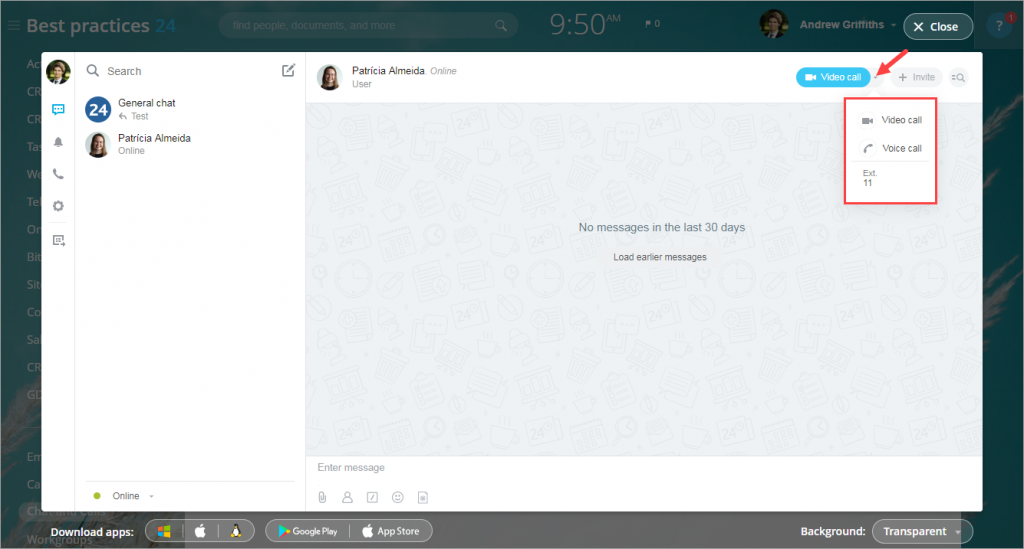Screen dimensions: 1024x549
Task: Click the create chat compose icon
Action: (x=288, y=71)
